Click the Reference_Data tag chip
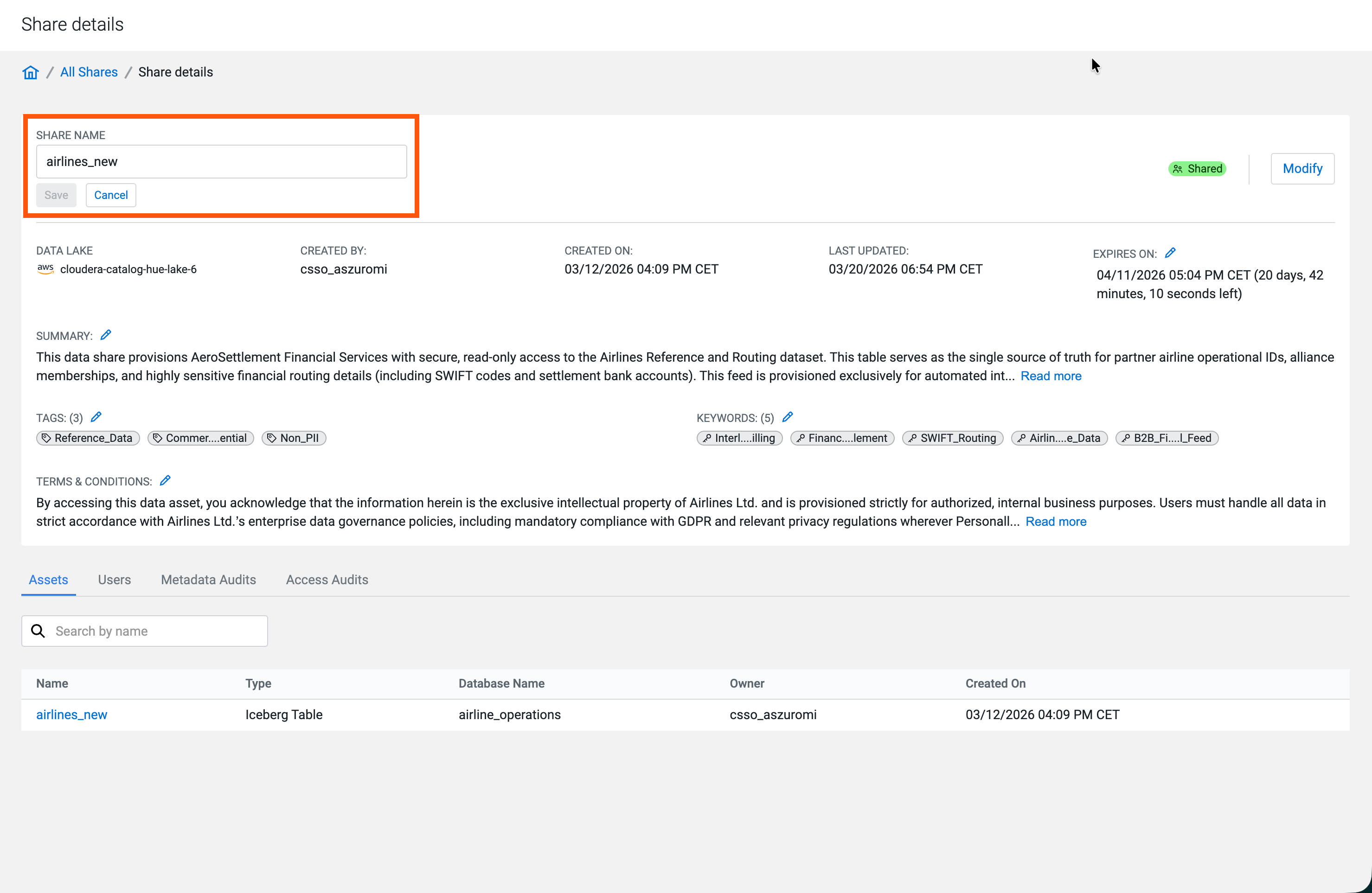 pos(88,438)
